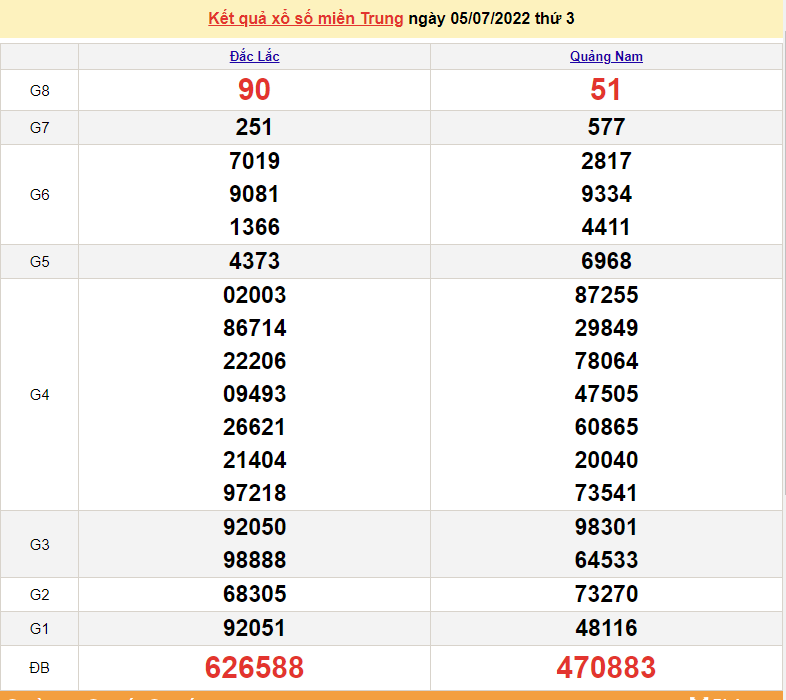786x700 pixels.
Task: Click G2 number 68305
Action: (x=254, y=594)
